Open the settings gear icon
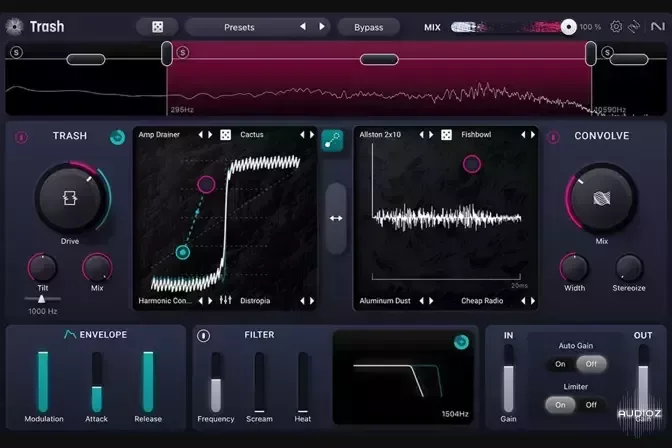Viewport: 672px width, 448px height. point(616,27)
